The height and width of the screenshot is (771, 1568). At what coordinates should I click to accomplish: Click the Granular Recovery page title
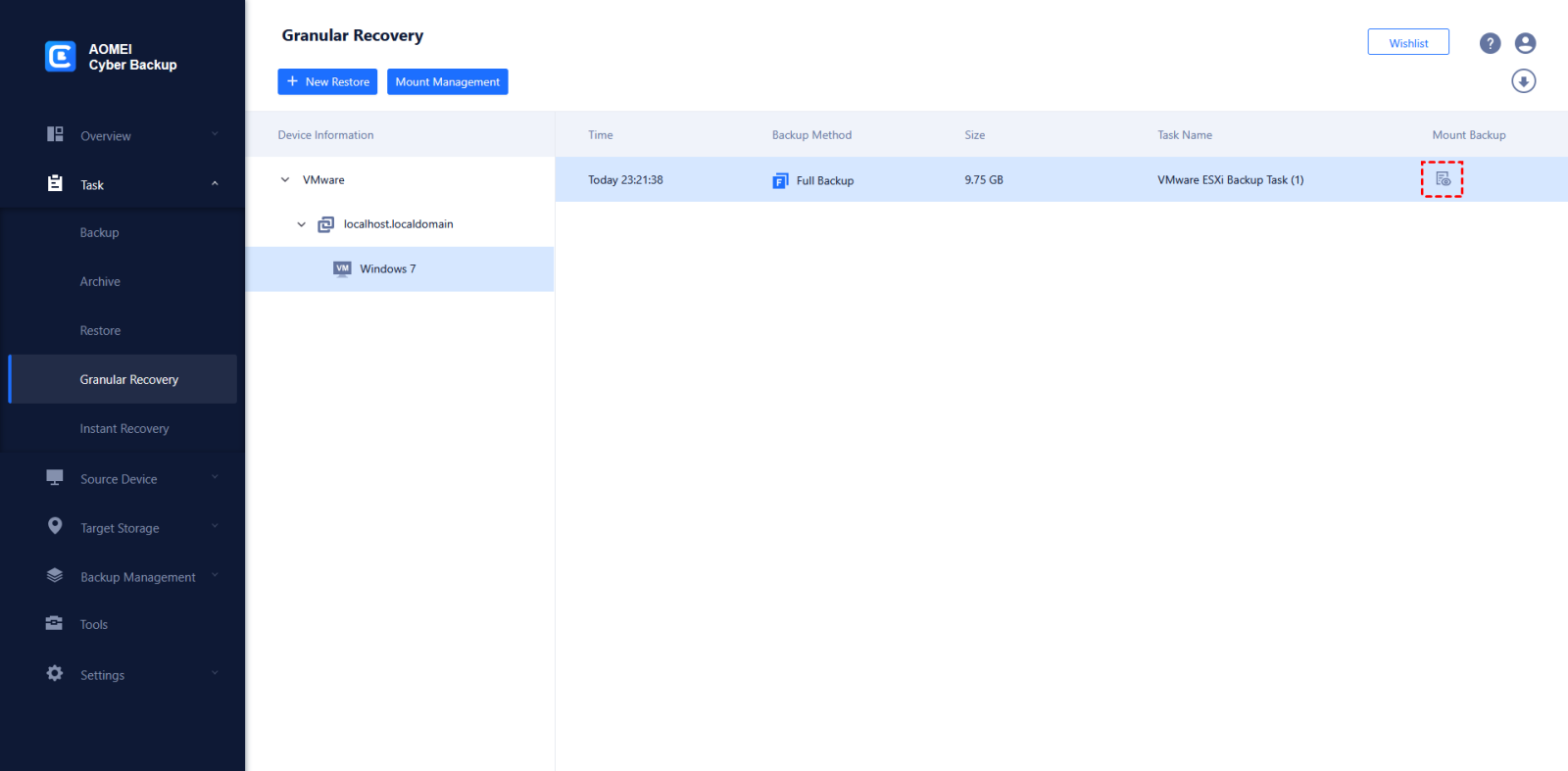pyautogui.click(x=353, y=35)
